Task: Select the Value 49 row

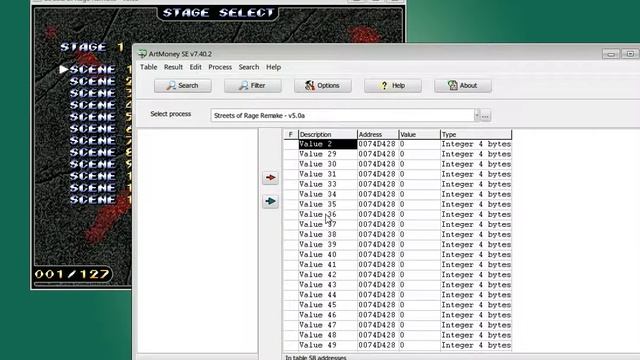Action: click(x=398, y=345)
